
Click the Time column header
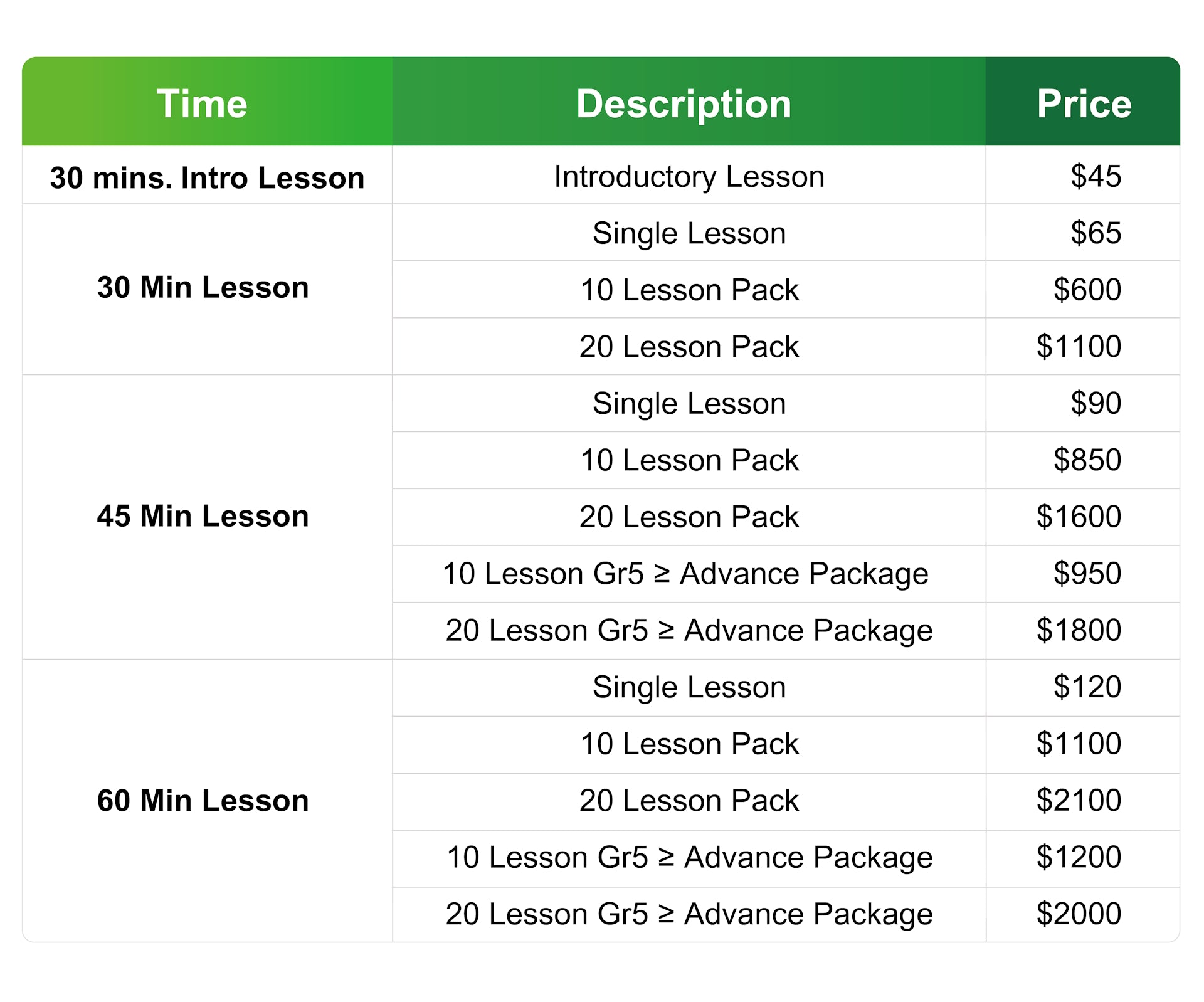[x=202, y=103]
